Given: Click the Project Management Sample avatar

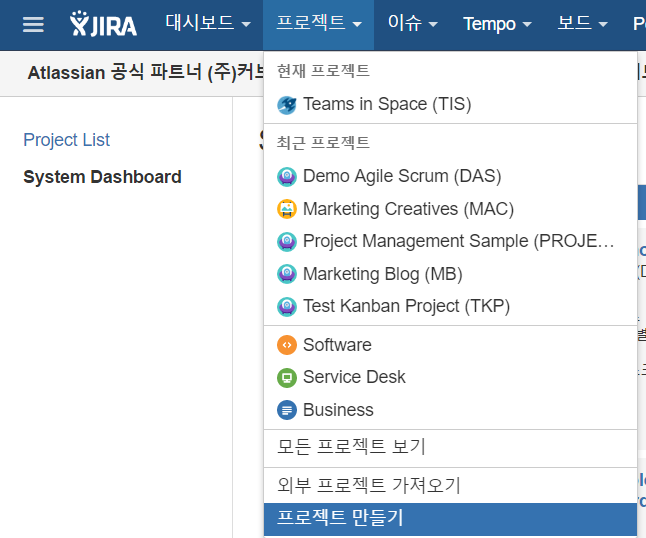Looking at the screenshot, I should pos(287,241).
